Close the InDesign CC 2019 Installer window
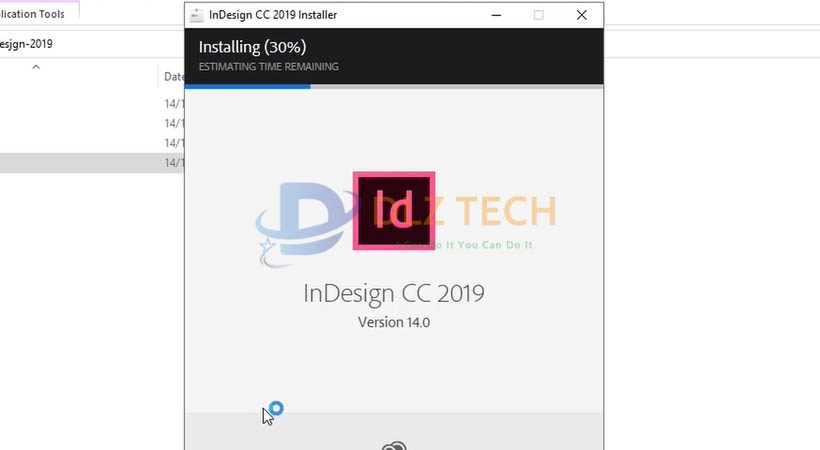Screen dimensions: 820x450 tap(582, 15)
